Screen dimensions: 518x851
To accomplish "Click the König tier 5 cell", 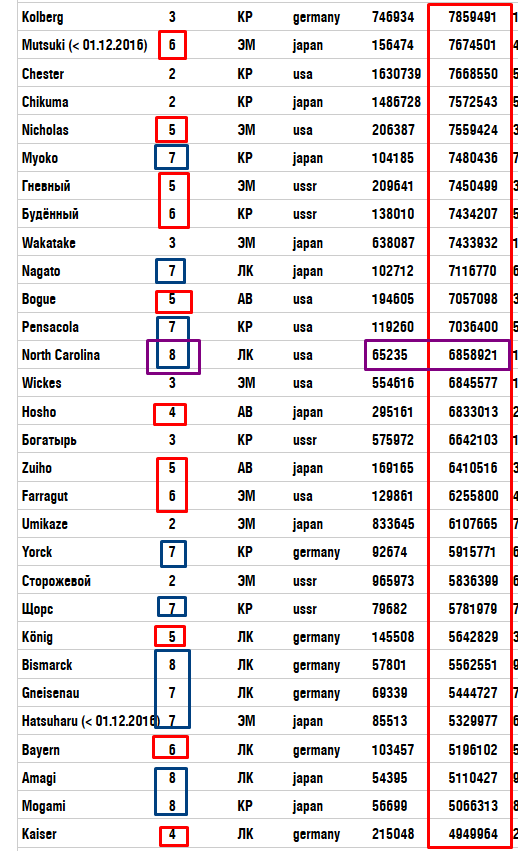I will pos(172,637).
